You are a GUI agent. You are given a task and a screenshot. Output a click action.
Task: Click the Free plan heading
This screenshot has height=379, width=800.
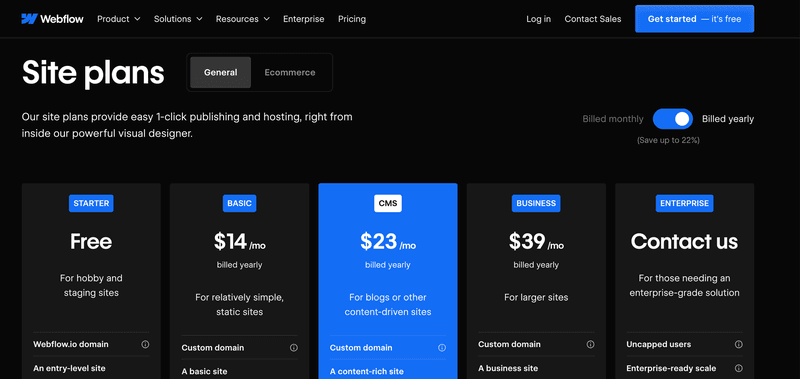(x=91, y=241)
